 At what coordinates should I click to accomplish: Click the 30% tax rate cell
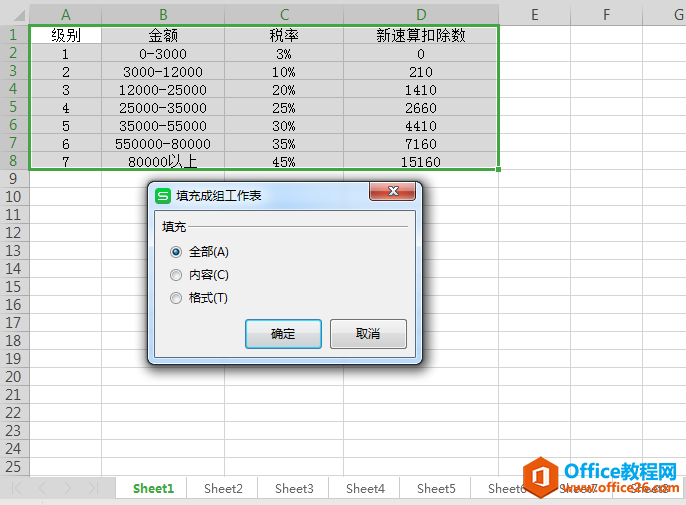click(284, 126)
